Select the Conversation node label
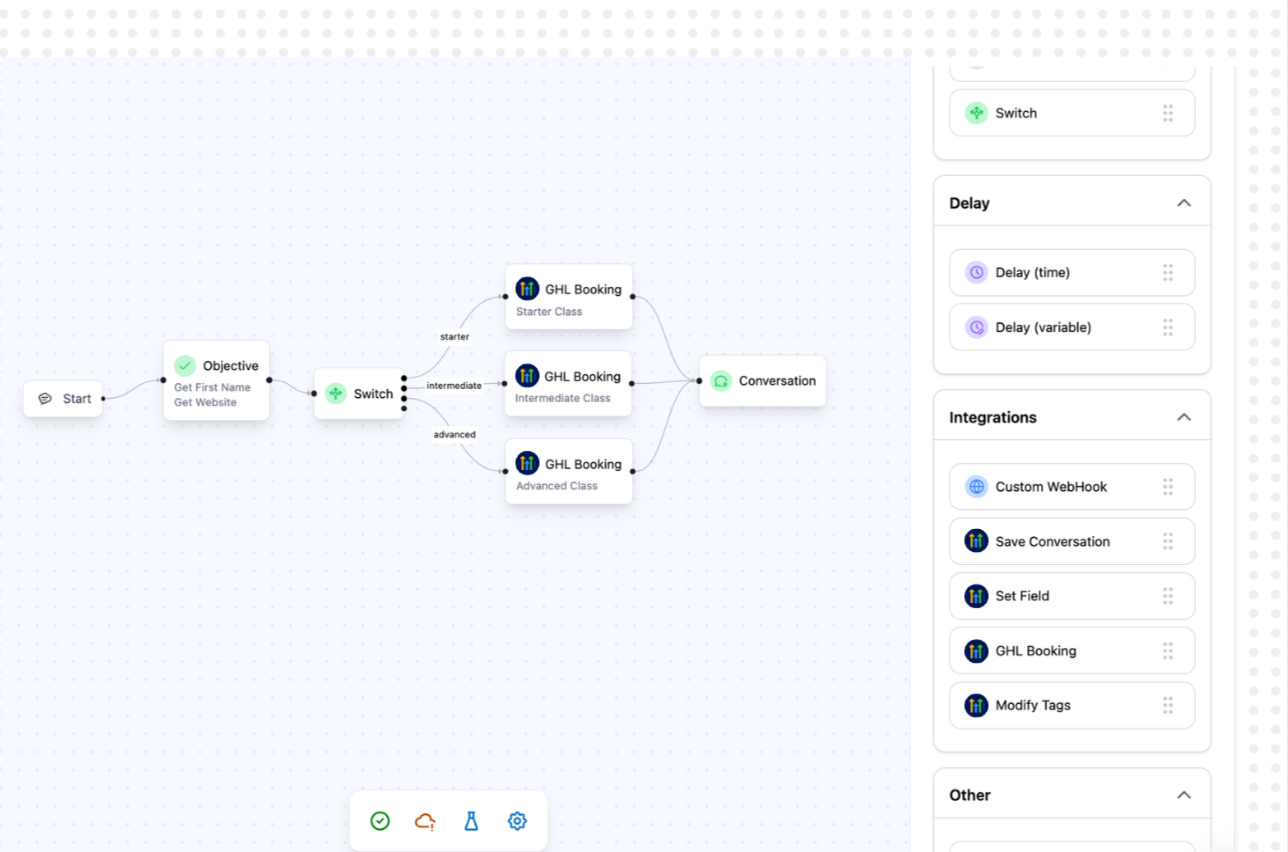The height and width of the screenshot is (852, 1288). point(777,381)
